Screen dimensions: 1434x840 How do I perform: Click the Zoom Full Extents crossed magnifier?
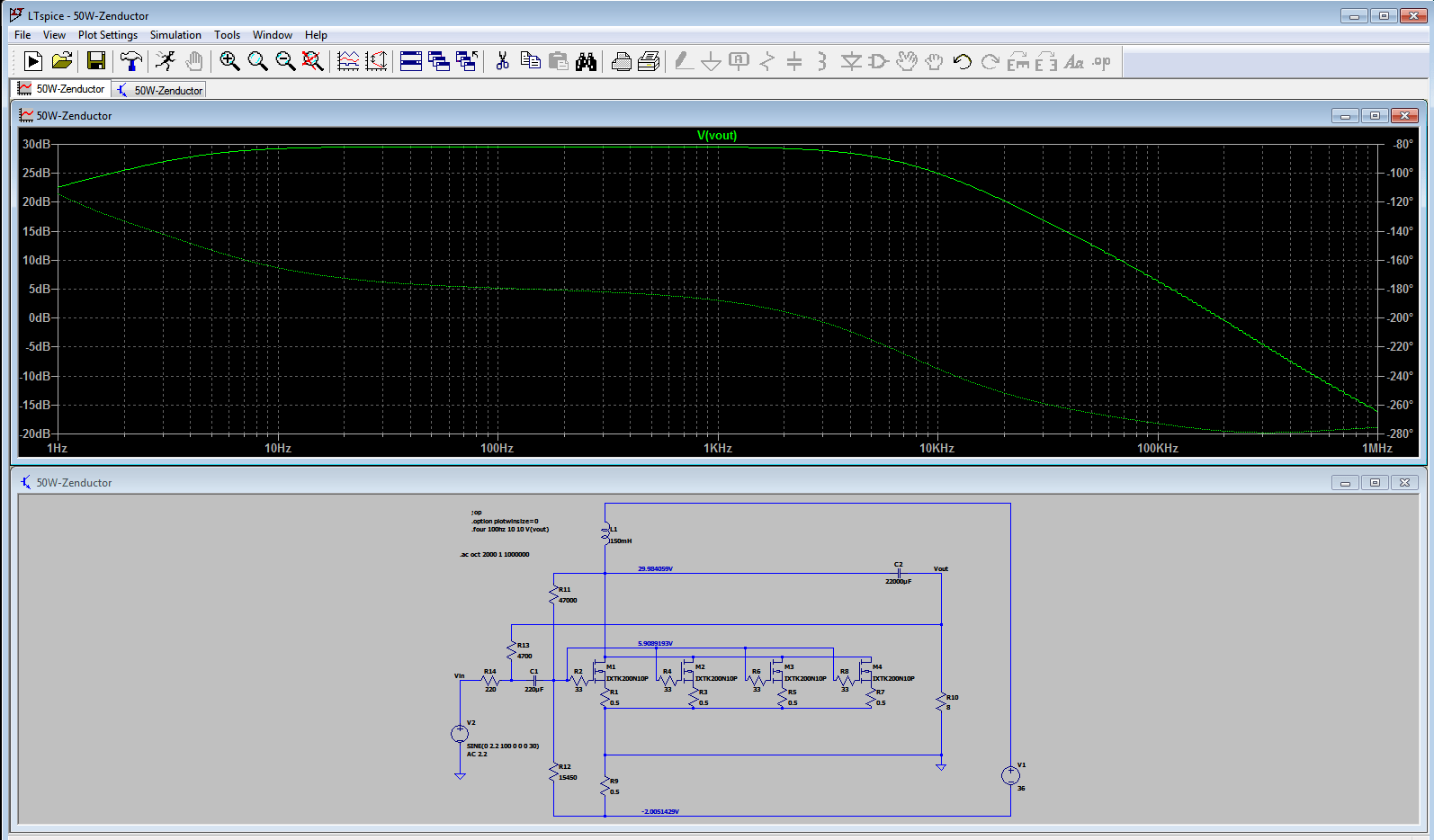click(312, 61)
